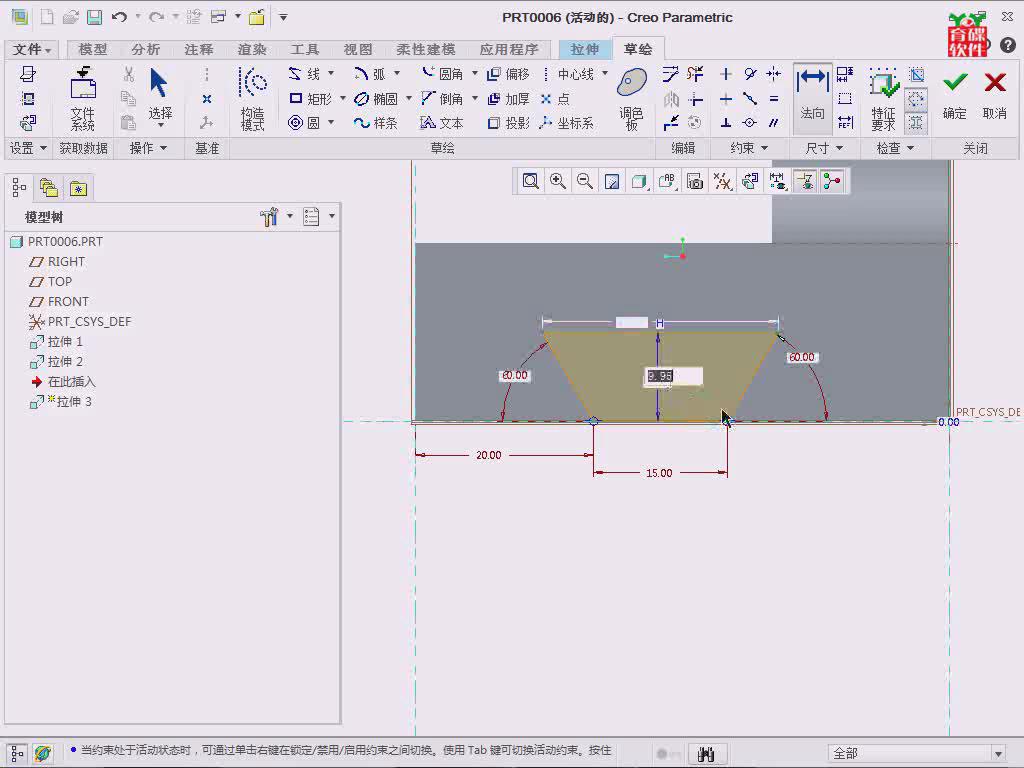Click the Zoom Out icon
1024x768 pixels.
(585, 181)
